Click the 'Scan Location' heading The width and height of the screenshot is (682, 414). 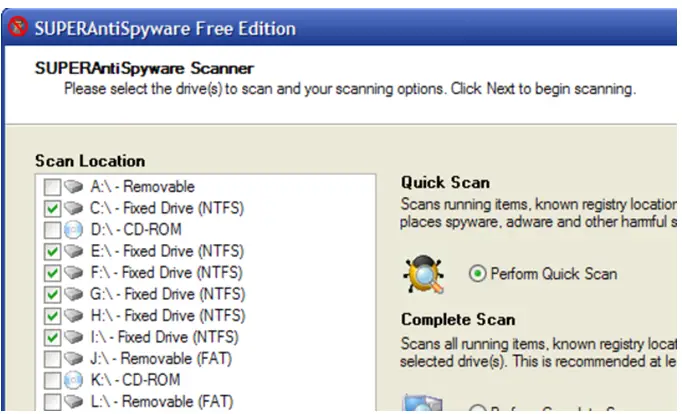point(90,161)
